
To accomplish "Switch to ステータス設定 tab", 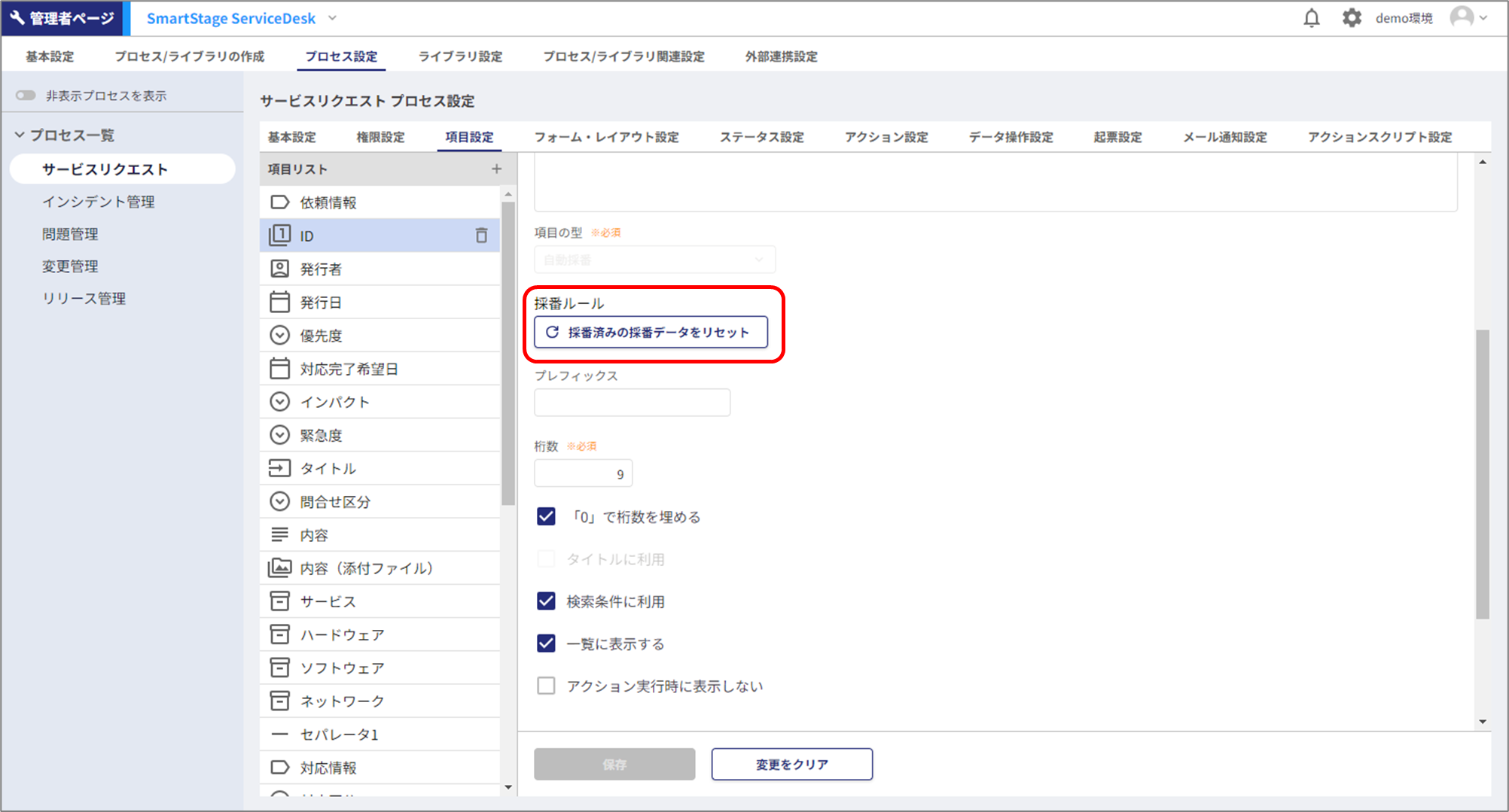I will (761, 137).
